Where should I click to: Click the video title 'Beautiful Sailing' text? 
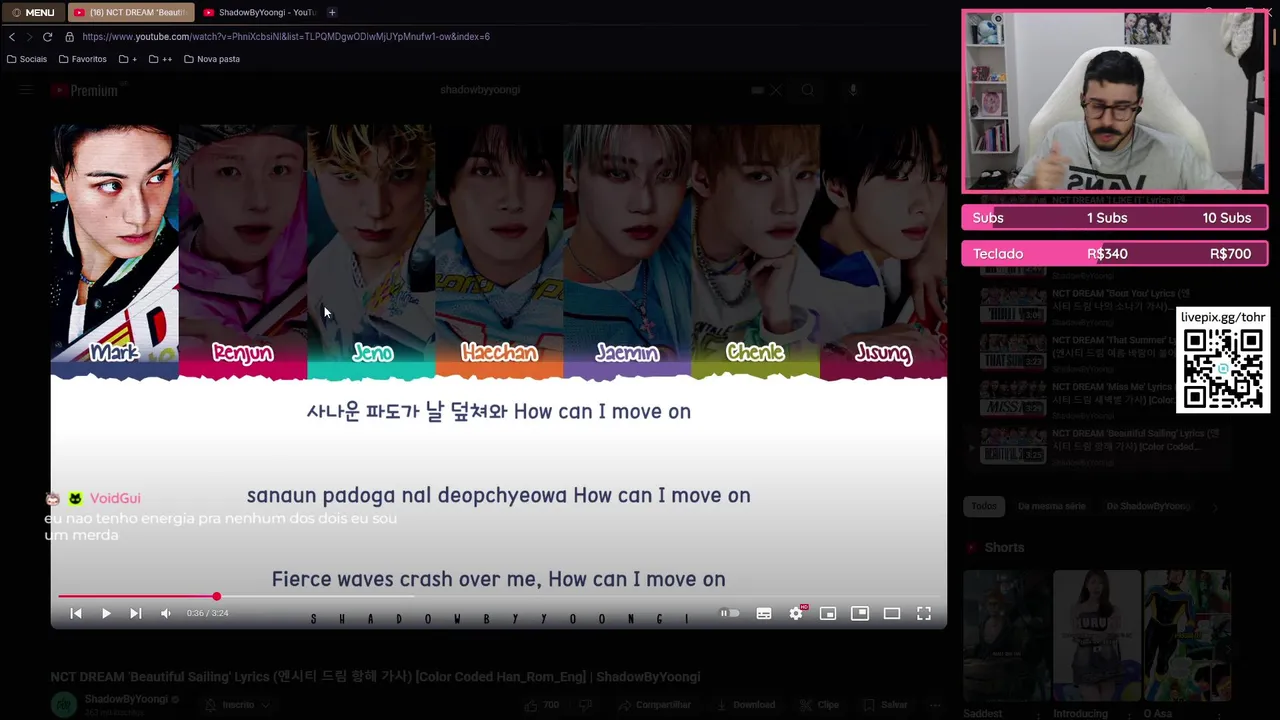pyautogui.click(x=375, y=677)
